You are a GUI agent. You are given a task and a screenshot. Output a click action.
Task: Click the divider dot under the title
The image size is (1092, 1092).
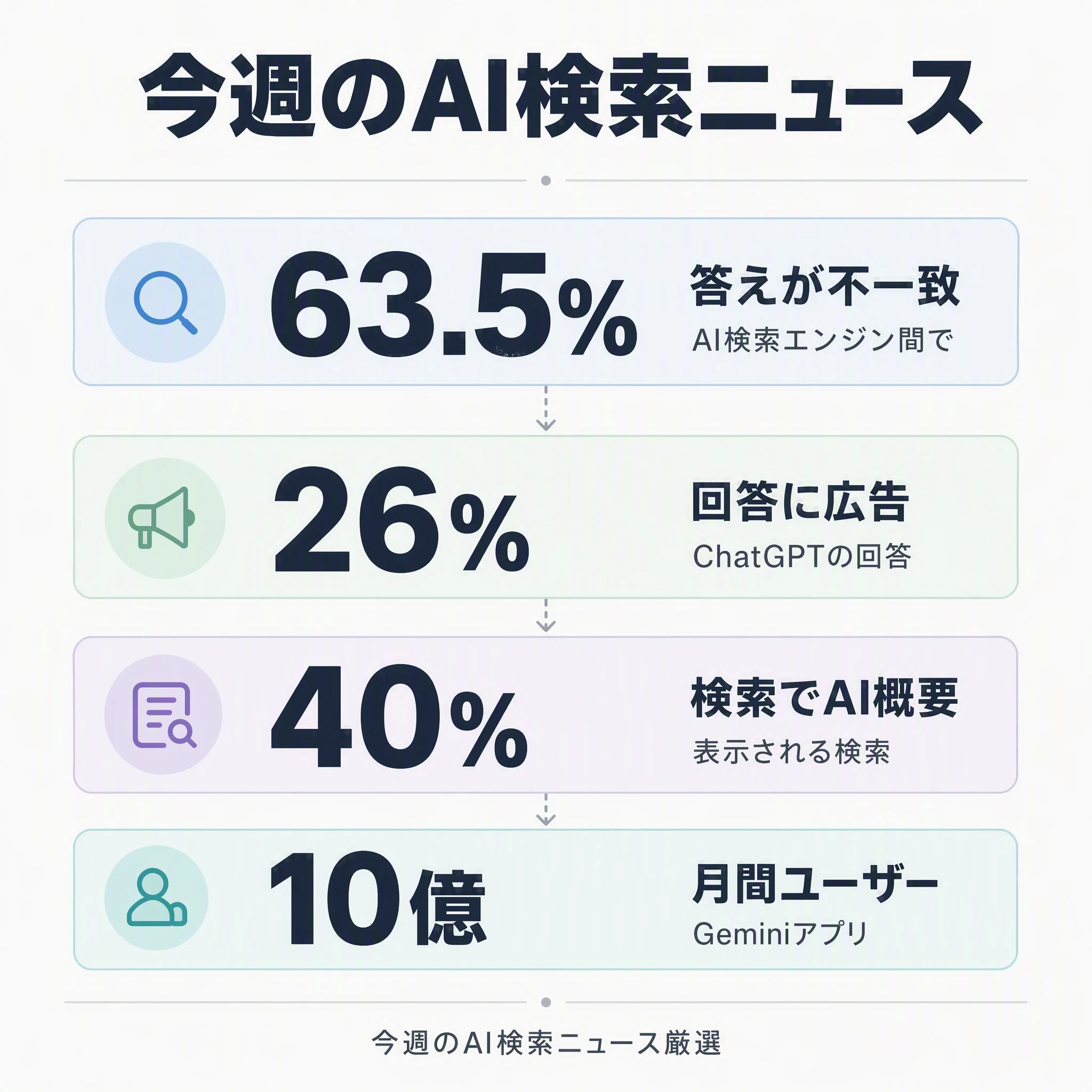(x=546, y=180)
